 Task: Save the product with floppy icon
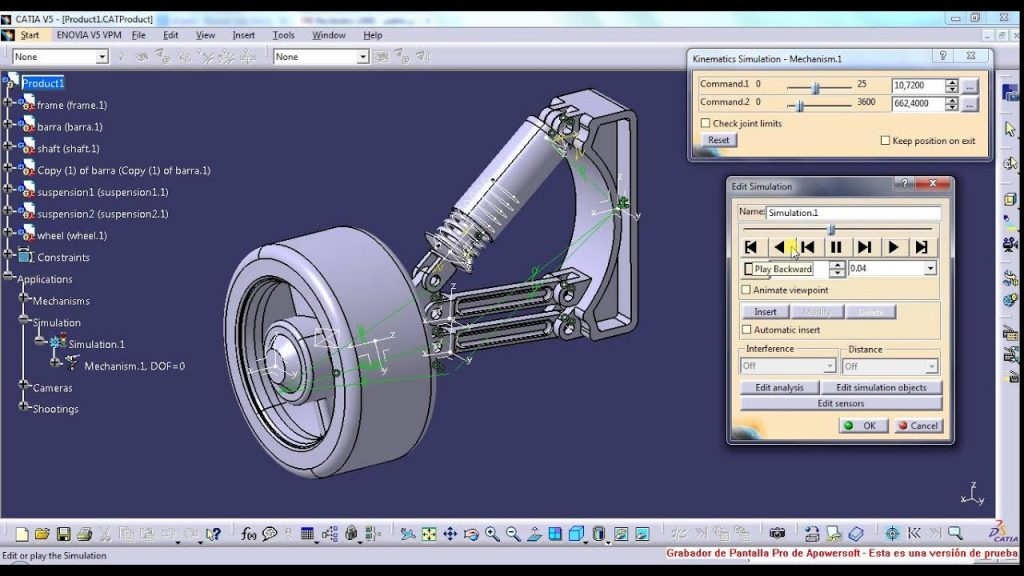[63, 534]
